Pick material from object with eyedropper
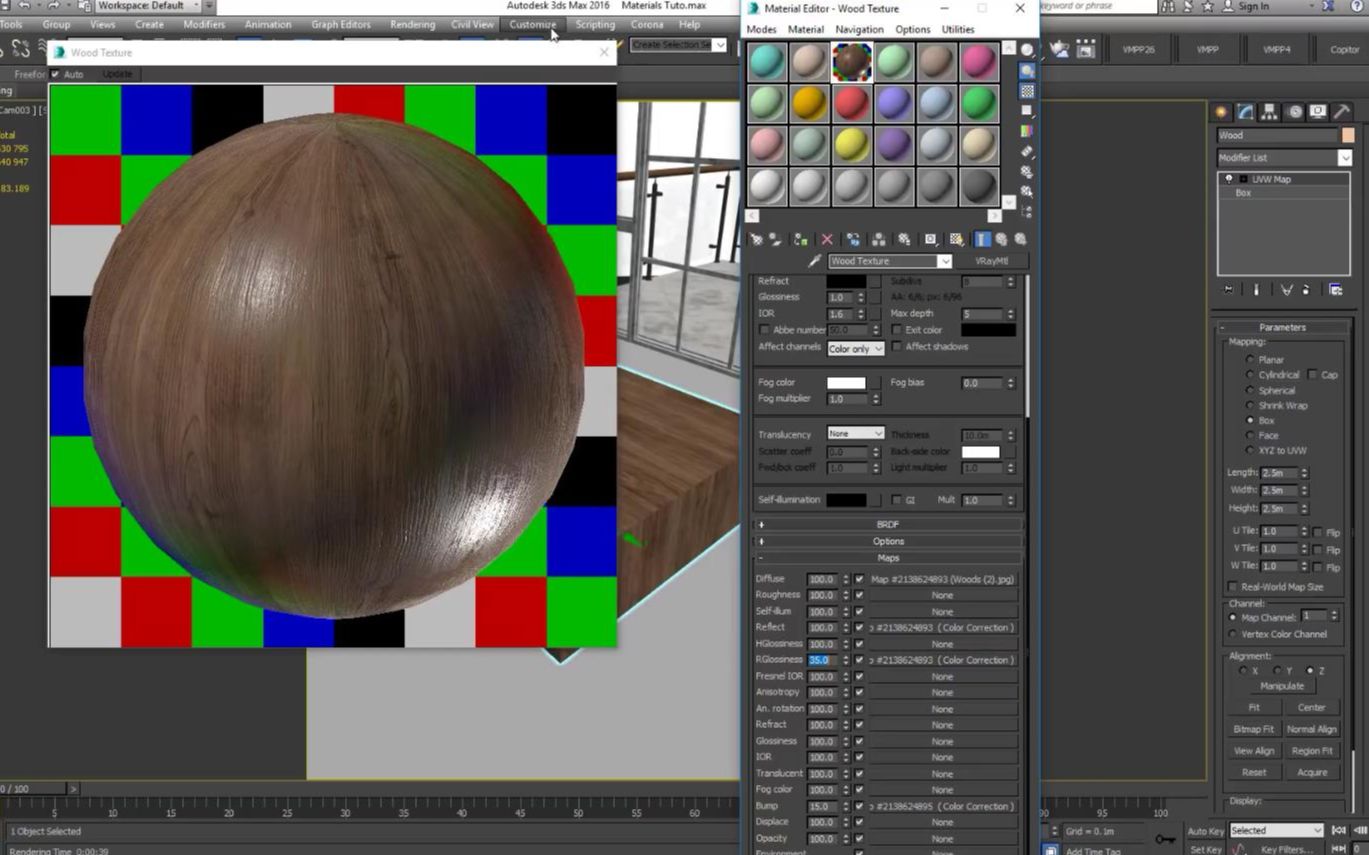The width and height of the screenshot is (1369, 855). click(814, 261)
